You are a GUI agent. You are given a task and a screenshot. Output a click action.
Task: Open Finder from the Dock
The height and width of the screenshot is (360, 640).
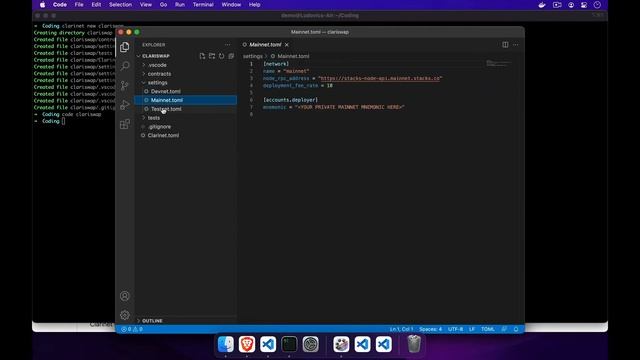(x=226, y=344)
